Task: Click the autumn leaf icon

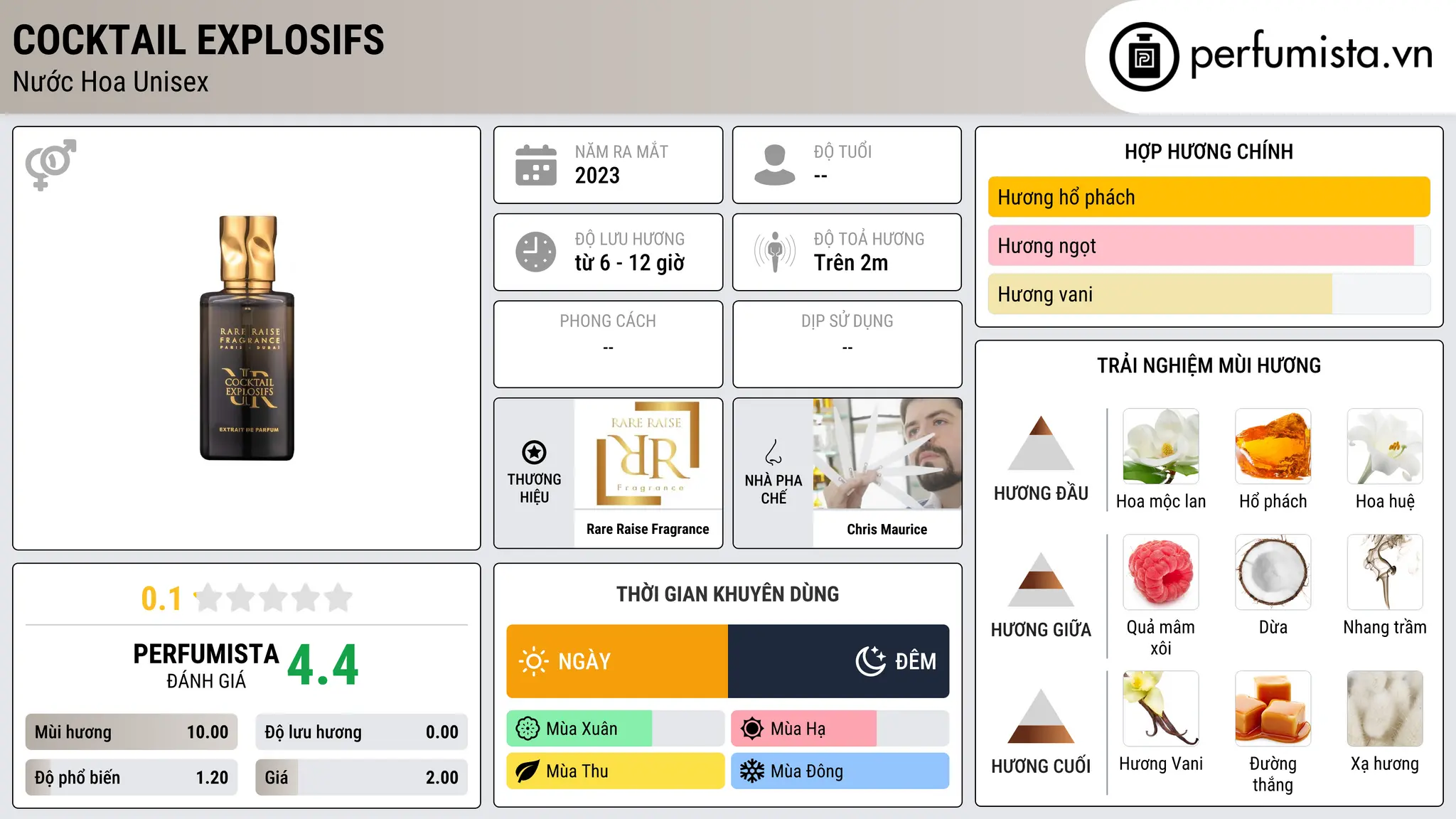Action: 528,771
